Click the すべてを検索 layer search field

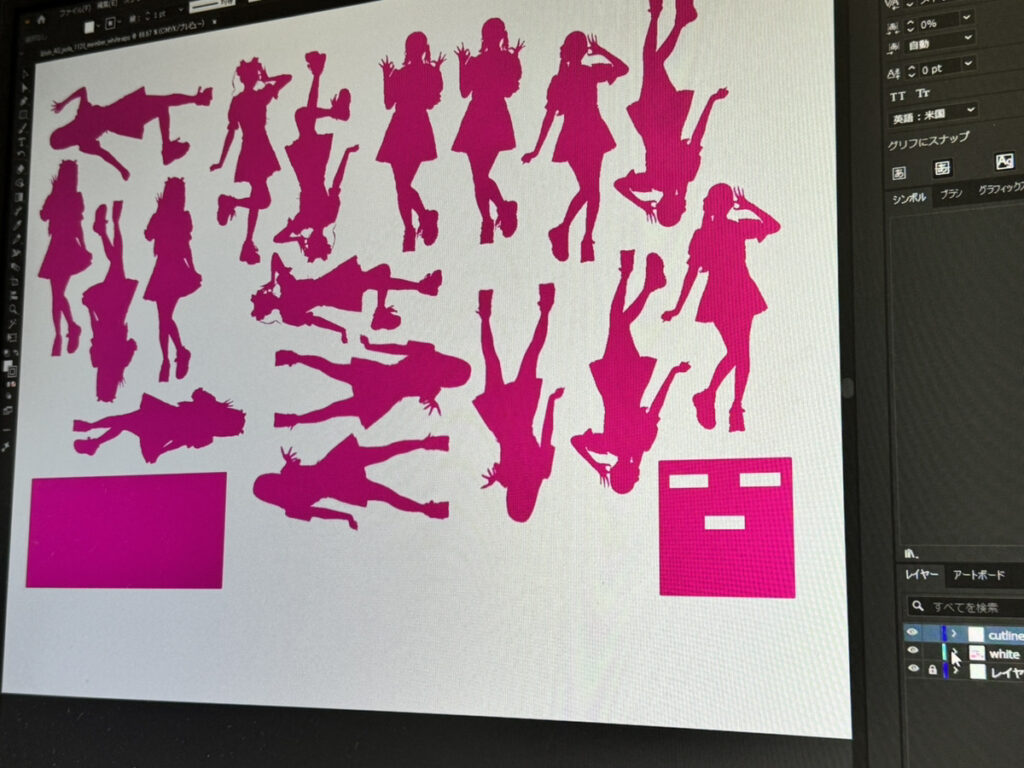pyautogui.click(x=975, y=607)
